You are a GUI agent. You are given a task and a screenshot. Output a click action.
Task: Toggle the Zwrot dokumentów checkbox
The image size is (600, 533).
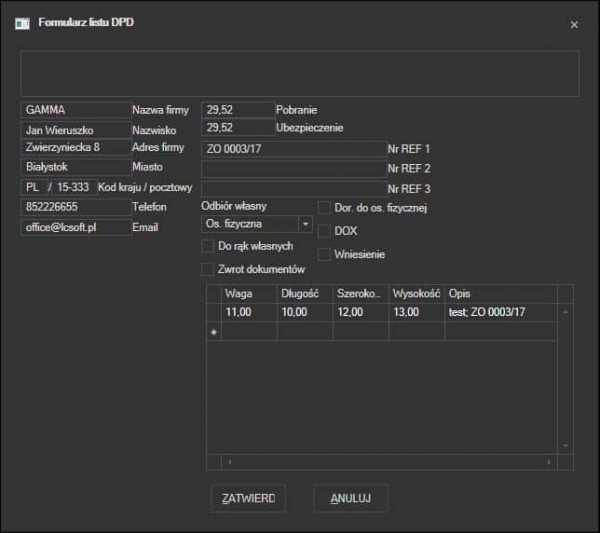click(x=207, y=269)
